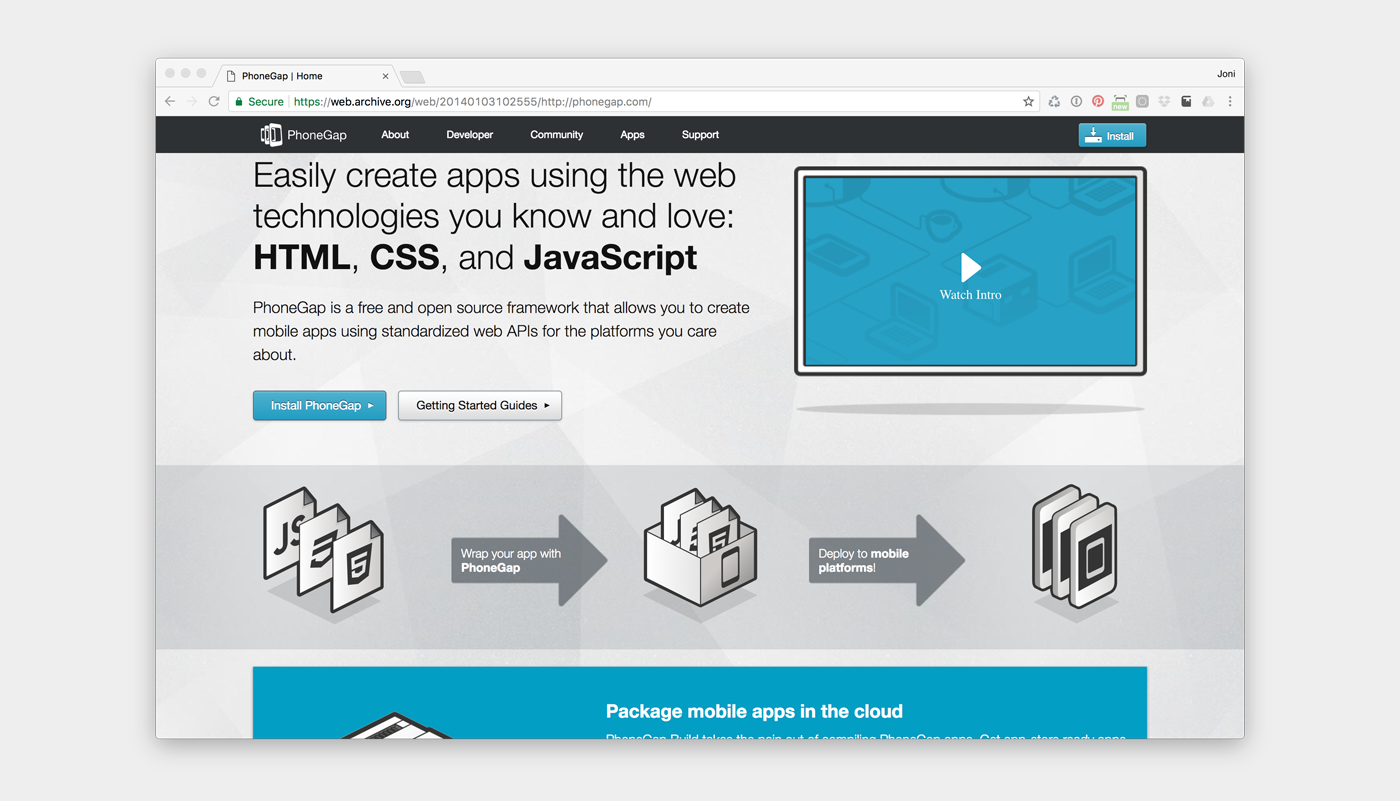Close the PhoneGap Home tab

[386, 76]
